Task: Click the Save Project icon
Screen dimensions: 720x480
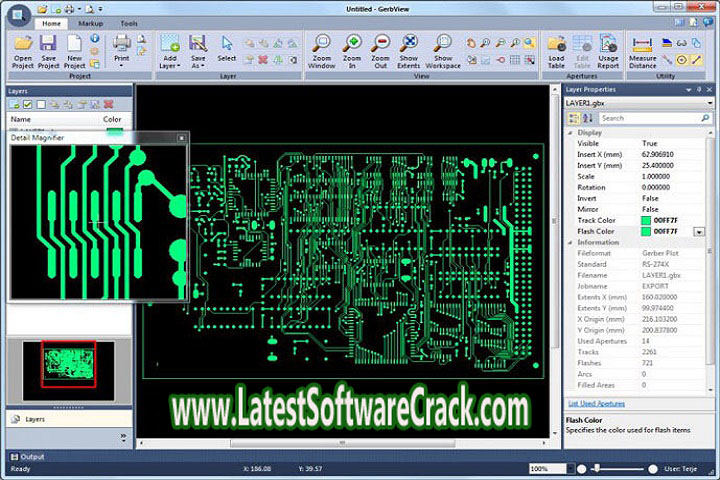Action: [x=48, y=44]
